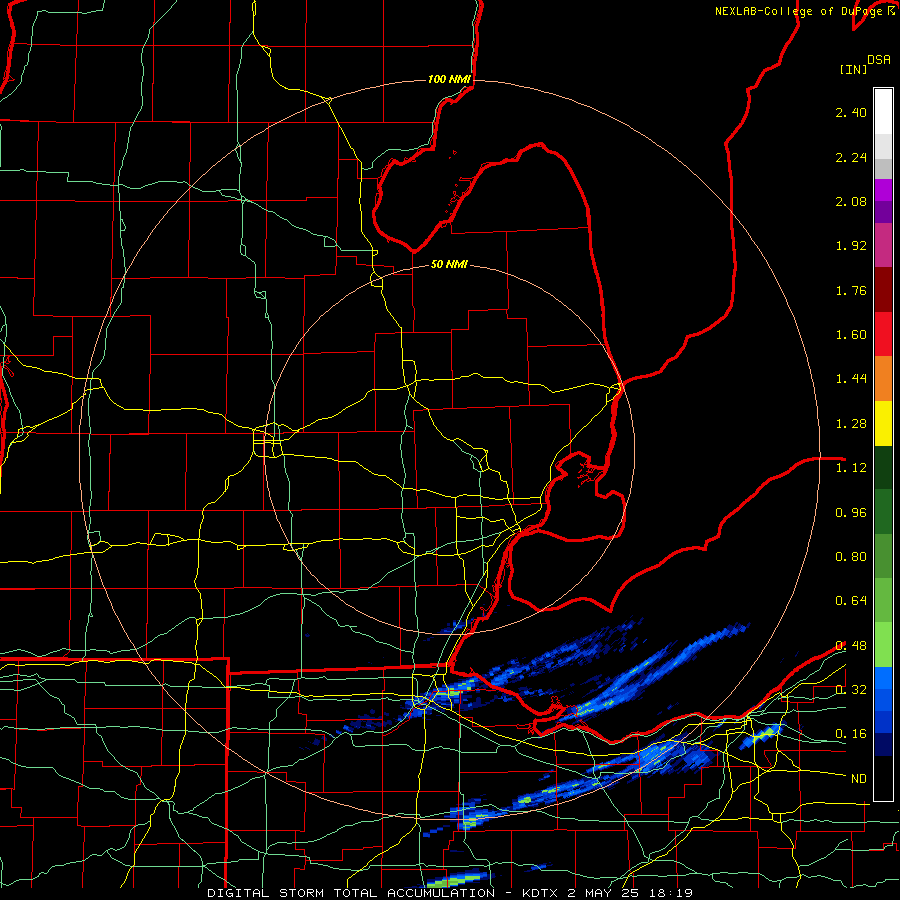Select the 0.96 legend value
Viewport: 900px width, 900px height.
851,513
